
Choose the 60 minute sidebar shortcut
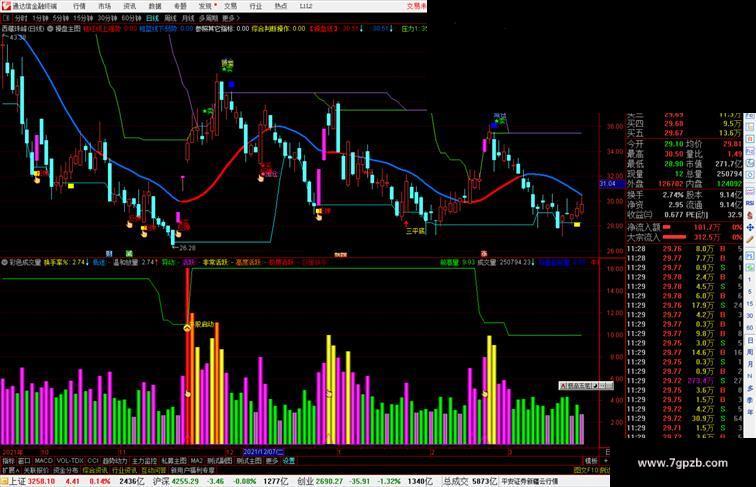pyautogui.click(x=750, y=327)
